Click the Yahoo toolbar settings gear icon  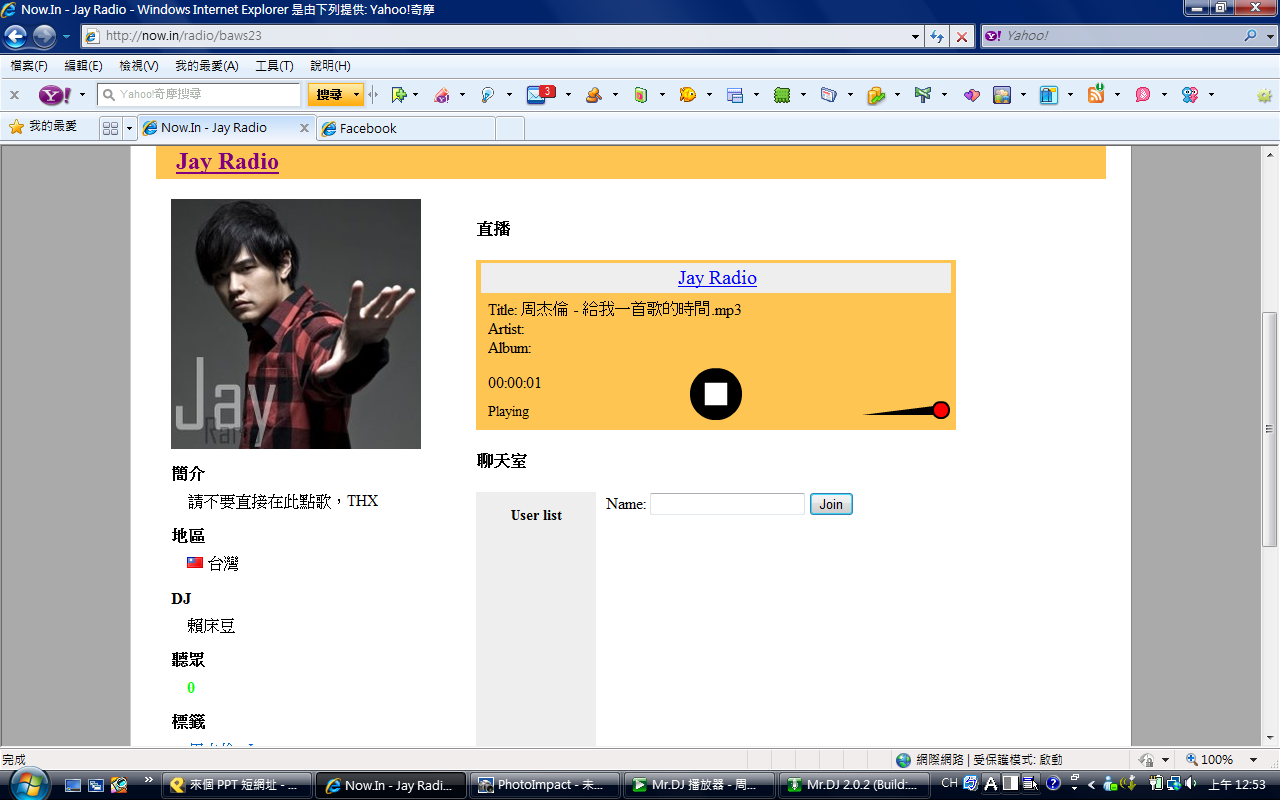point(1265,96)
